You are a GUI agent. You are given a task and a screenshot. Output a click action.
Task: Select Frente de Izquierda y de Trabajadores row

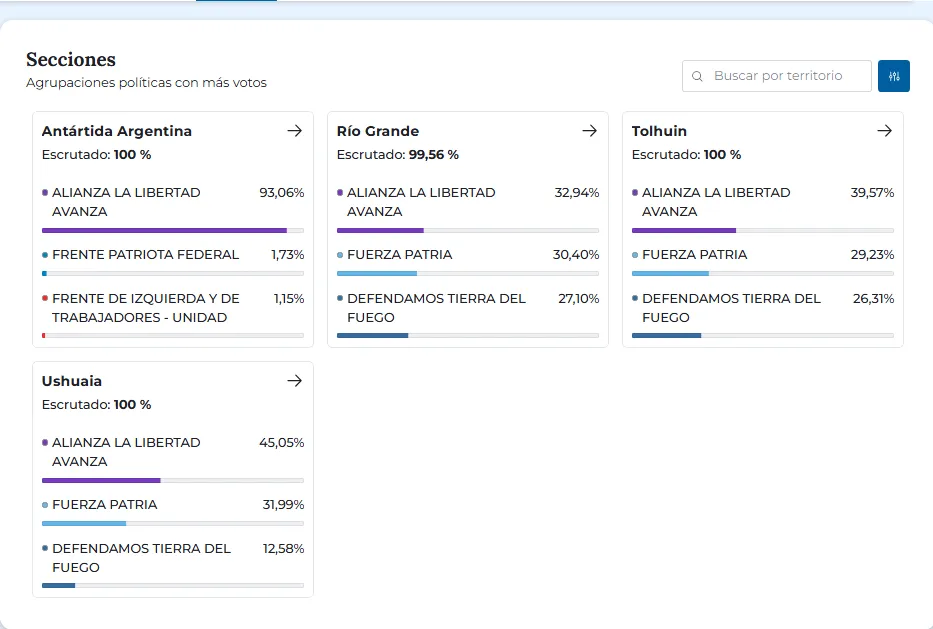[x=145, y=308]
